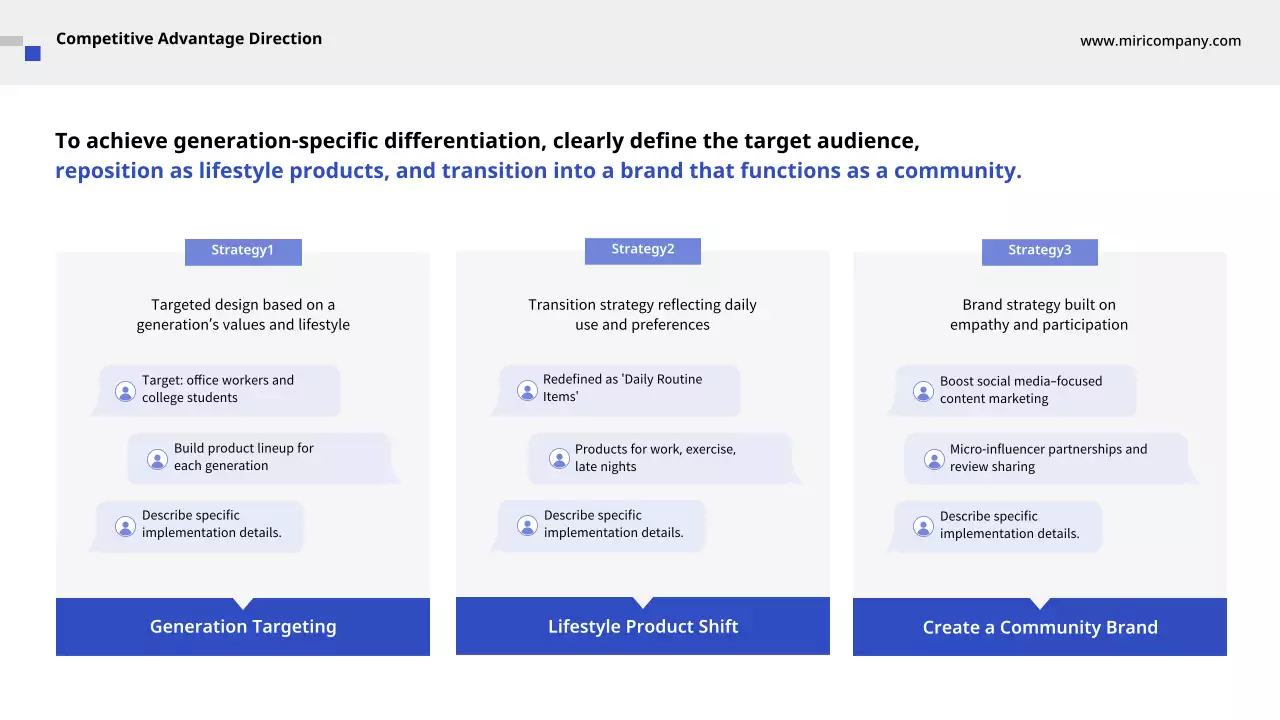The image size is (1280, 720).
Task: Select the Strategy1 label tag
Action: 243,251
